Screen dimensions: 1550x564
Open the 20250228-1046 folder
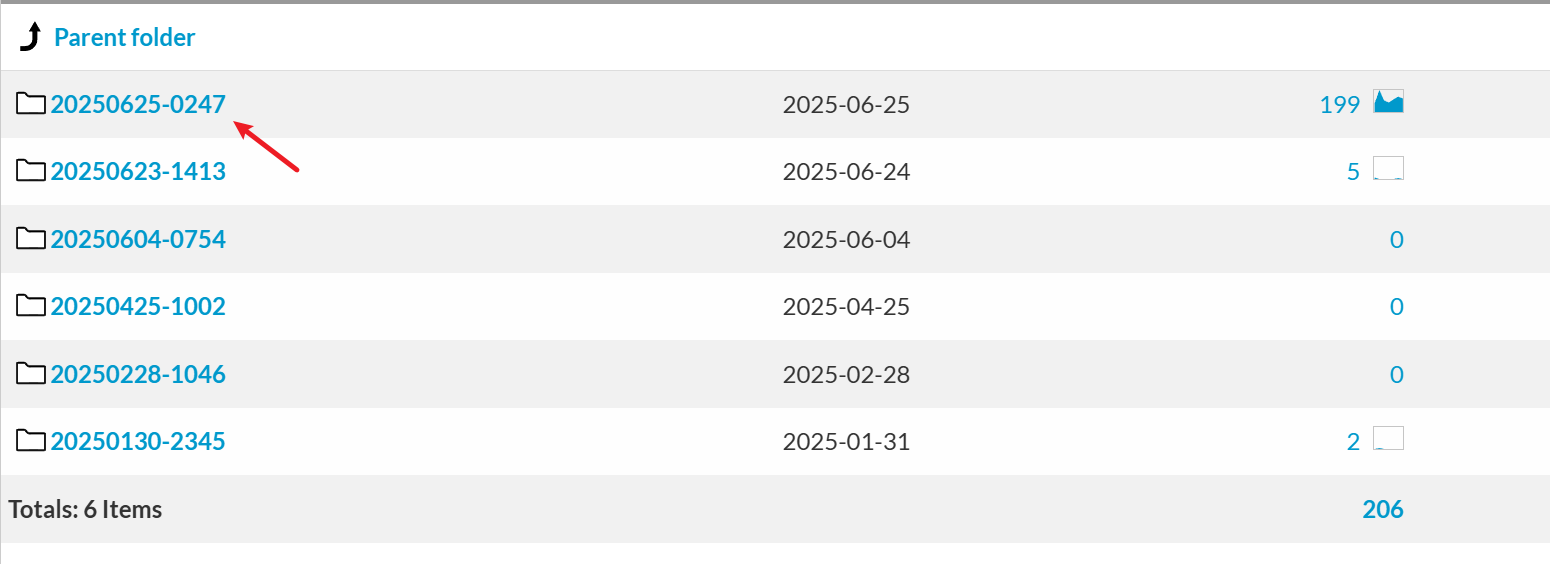(138, 375)
